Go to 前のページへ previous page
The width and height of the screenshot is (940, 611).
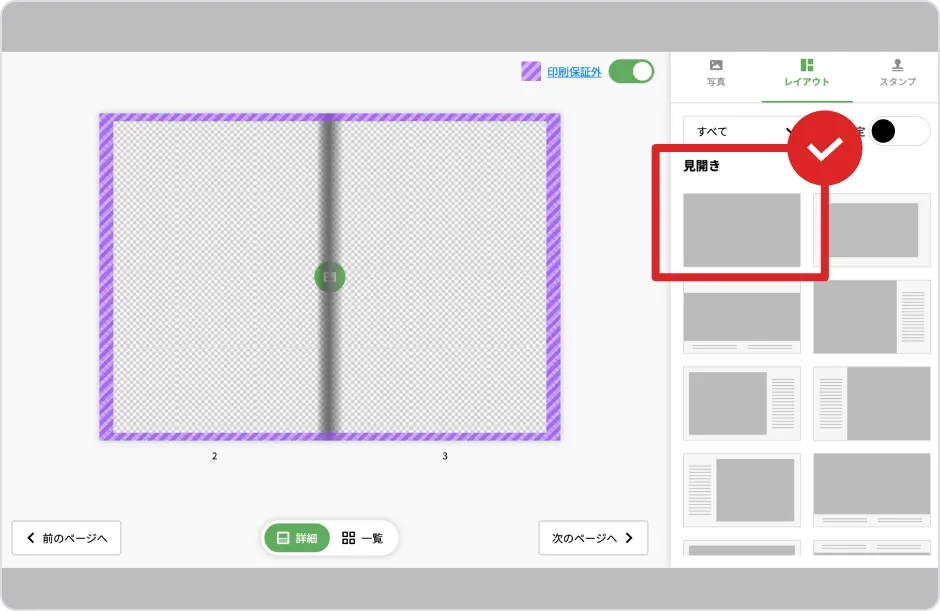click(x=66, y=538)
